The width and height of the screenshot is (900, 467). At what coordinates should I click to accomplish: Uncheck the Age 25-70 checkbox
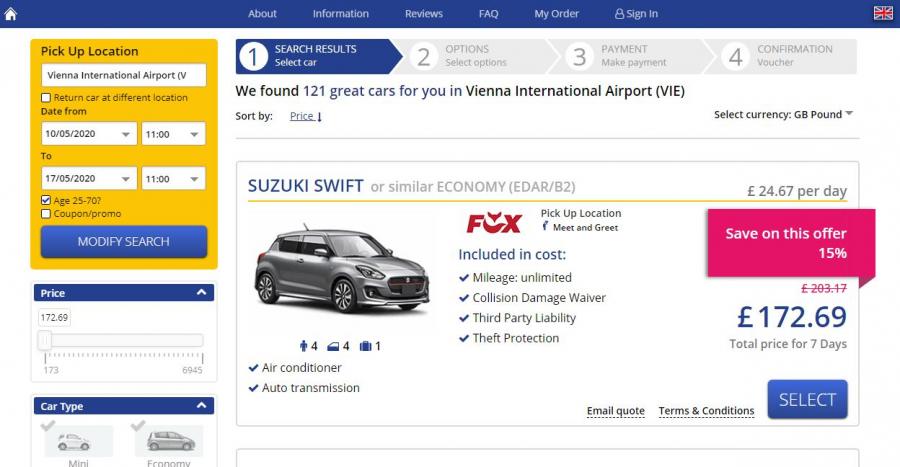point(46,200)
